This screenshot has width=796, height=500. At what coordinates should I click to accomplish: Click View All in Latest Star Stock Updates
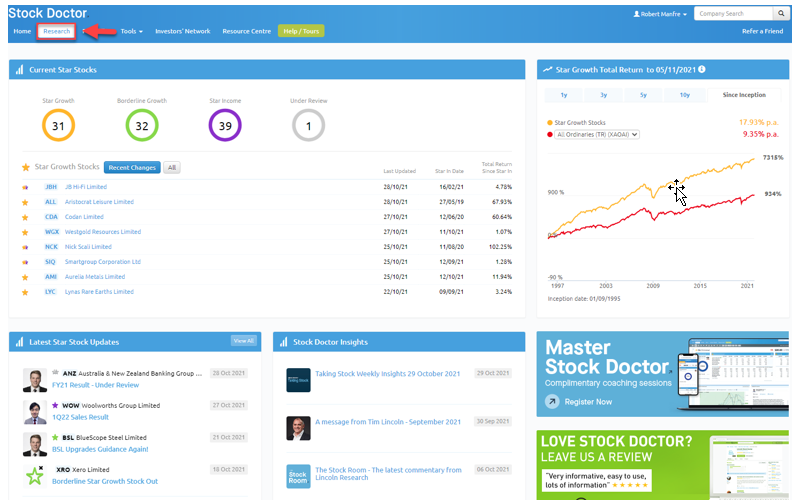pos(244,341)
